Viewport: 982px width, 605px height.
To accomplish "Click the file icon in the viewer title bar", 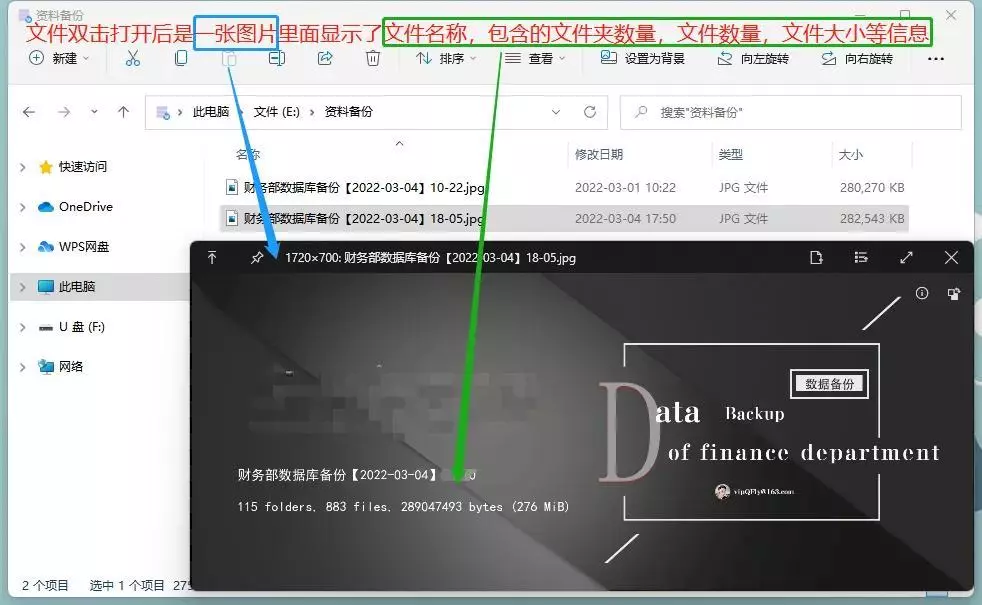I will (x=815, y=257).
